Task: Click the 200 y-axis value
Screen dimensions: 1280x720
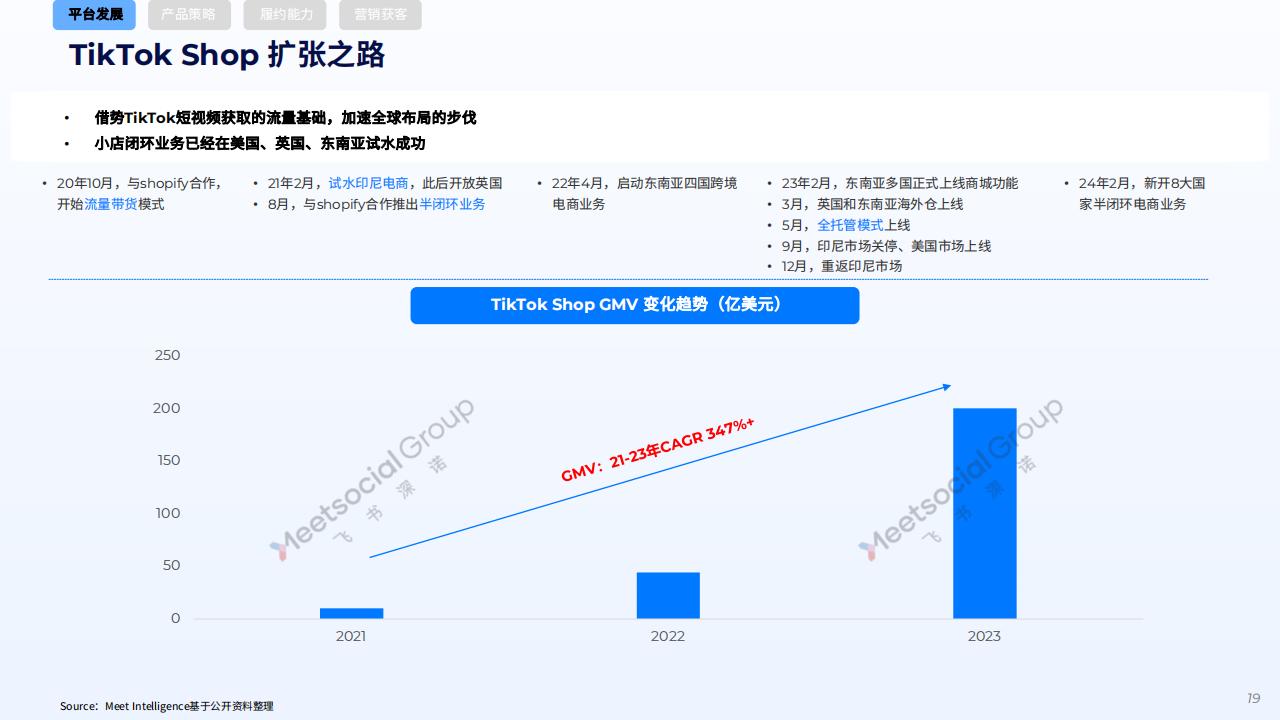Action: pos(168,408)
